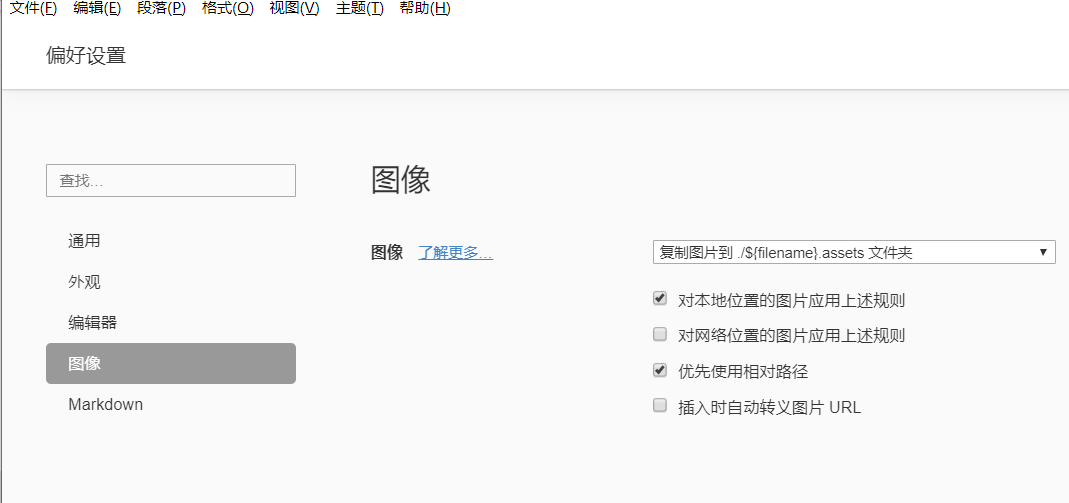Check 对网络位置的图片应用上述规则
Image resolution: width=1069 pixels, height=503 pixels.
(x=660, y=334)
